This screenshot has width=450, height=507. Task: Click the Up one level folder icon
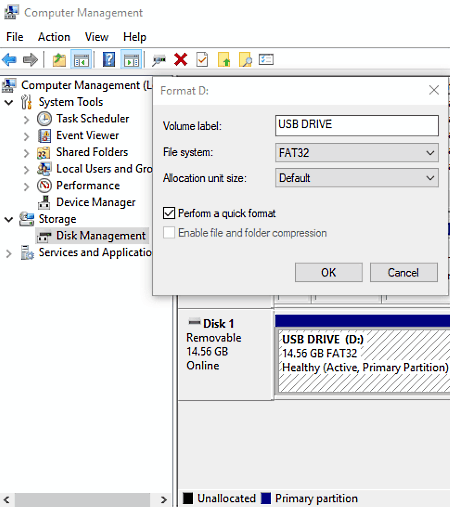59,60
